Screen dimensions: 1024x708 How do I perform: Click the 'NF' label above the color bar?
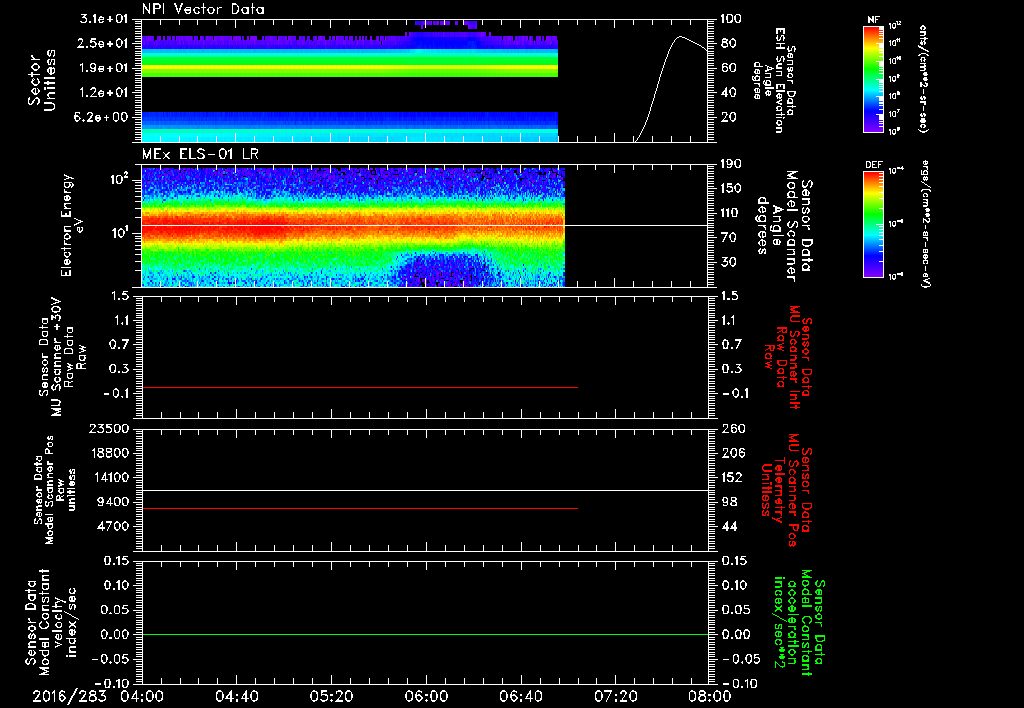pos(873,20)
